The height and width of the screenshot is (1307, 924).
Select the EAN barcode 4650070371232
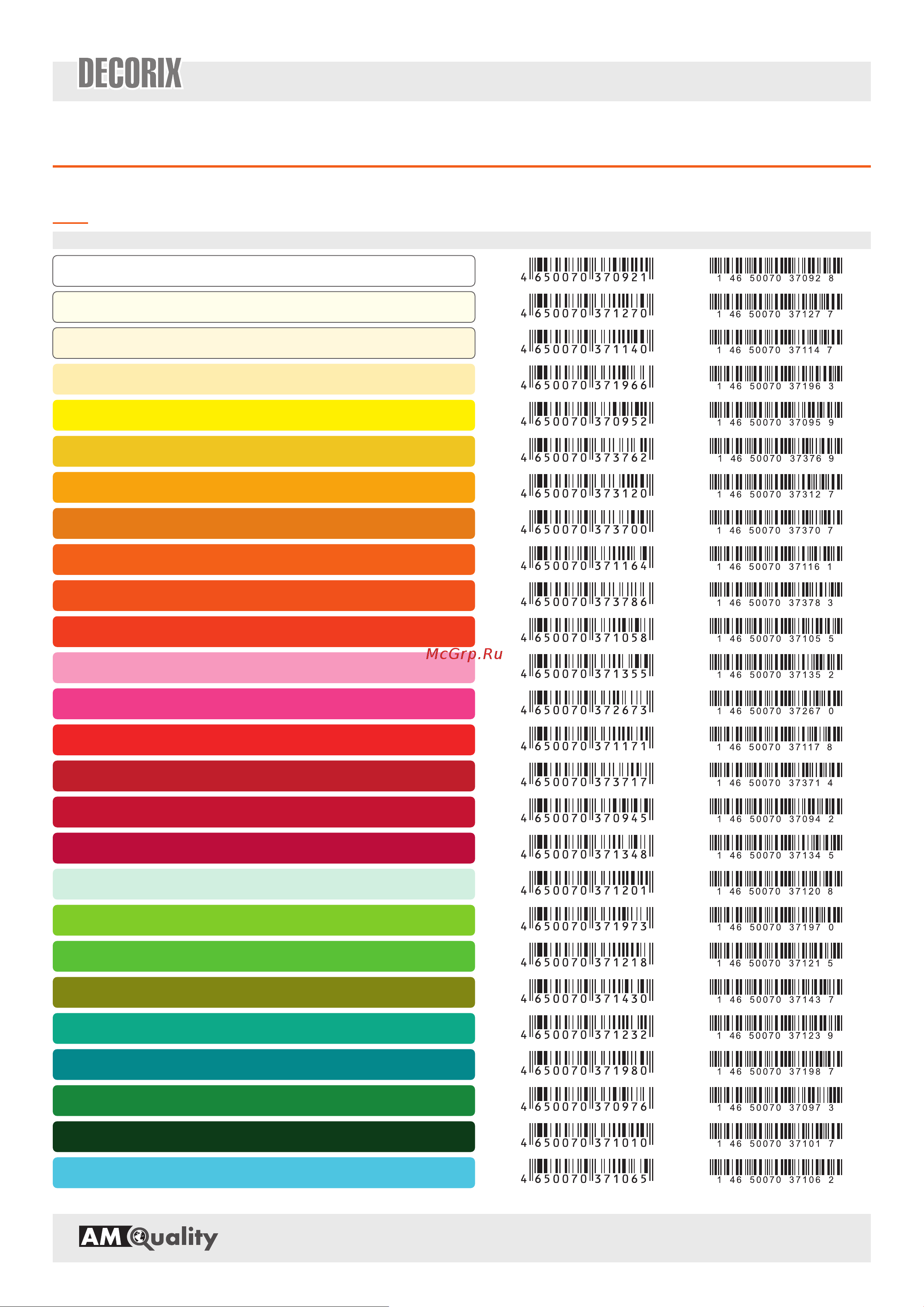click(587, 1028)
